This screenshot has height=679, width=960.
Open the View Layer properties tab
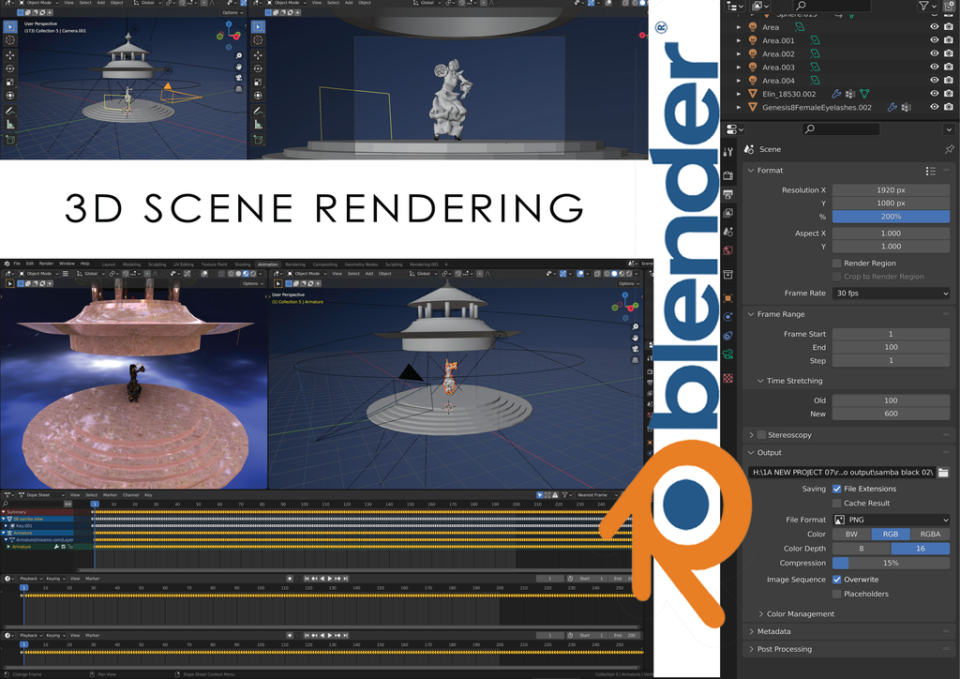point(728,213)
